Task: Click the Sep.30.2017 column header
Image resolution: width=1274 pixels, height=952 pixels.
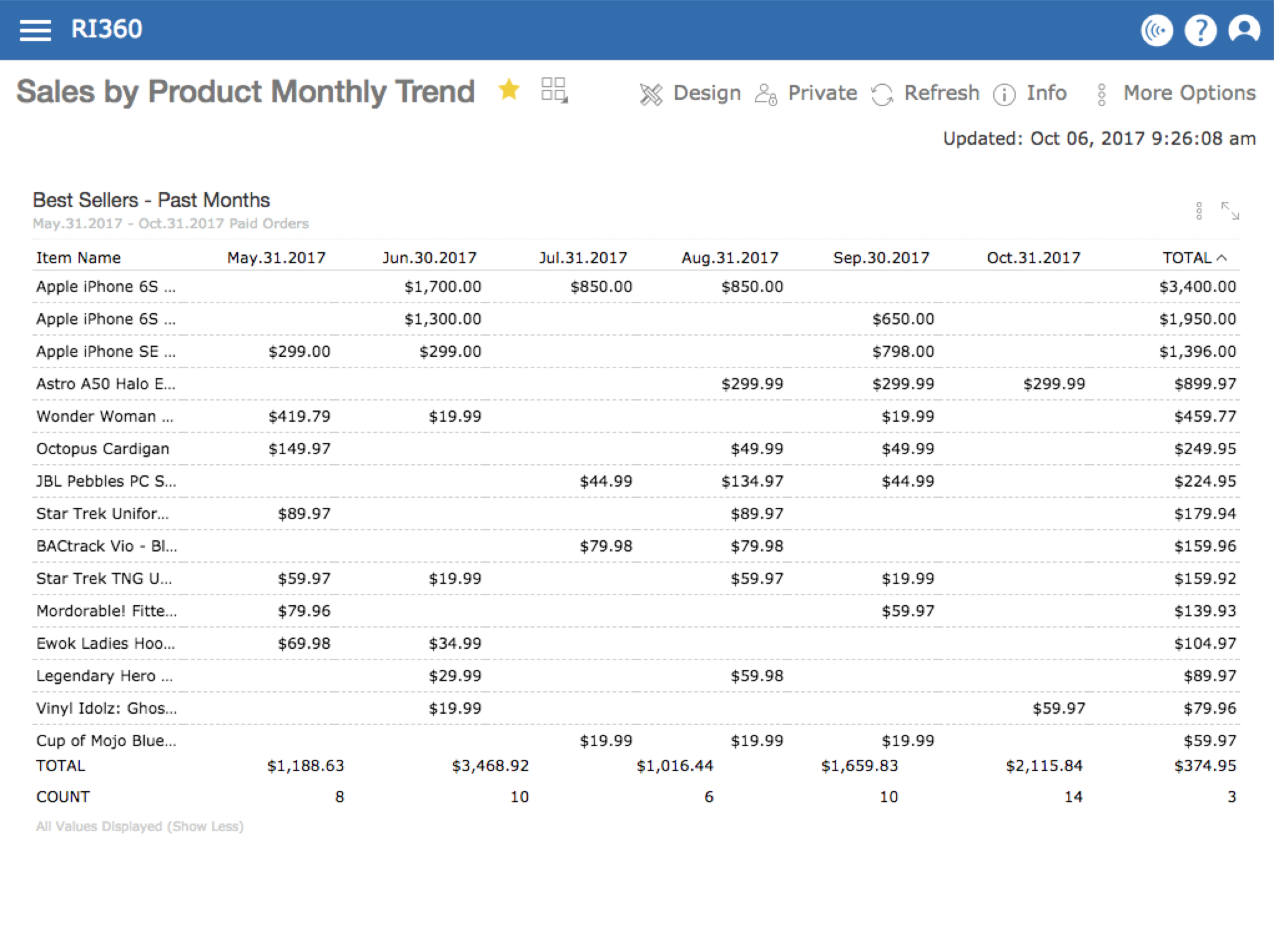Action: click(881, 258)
